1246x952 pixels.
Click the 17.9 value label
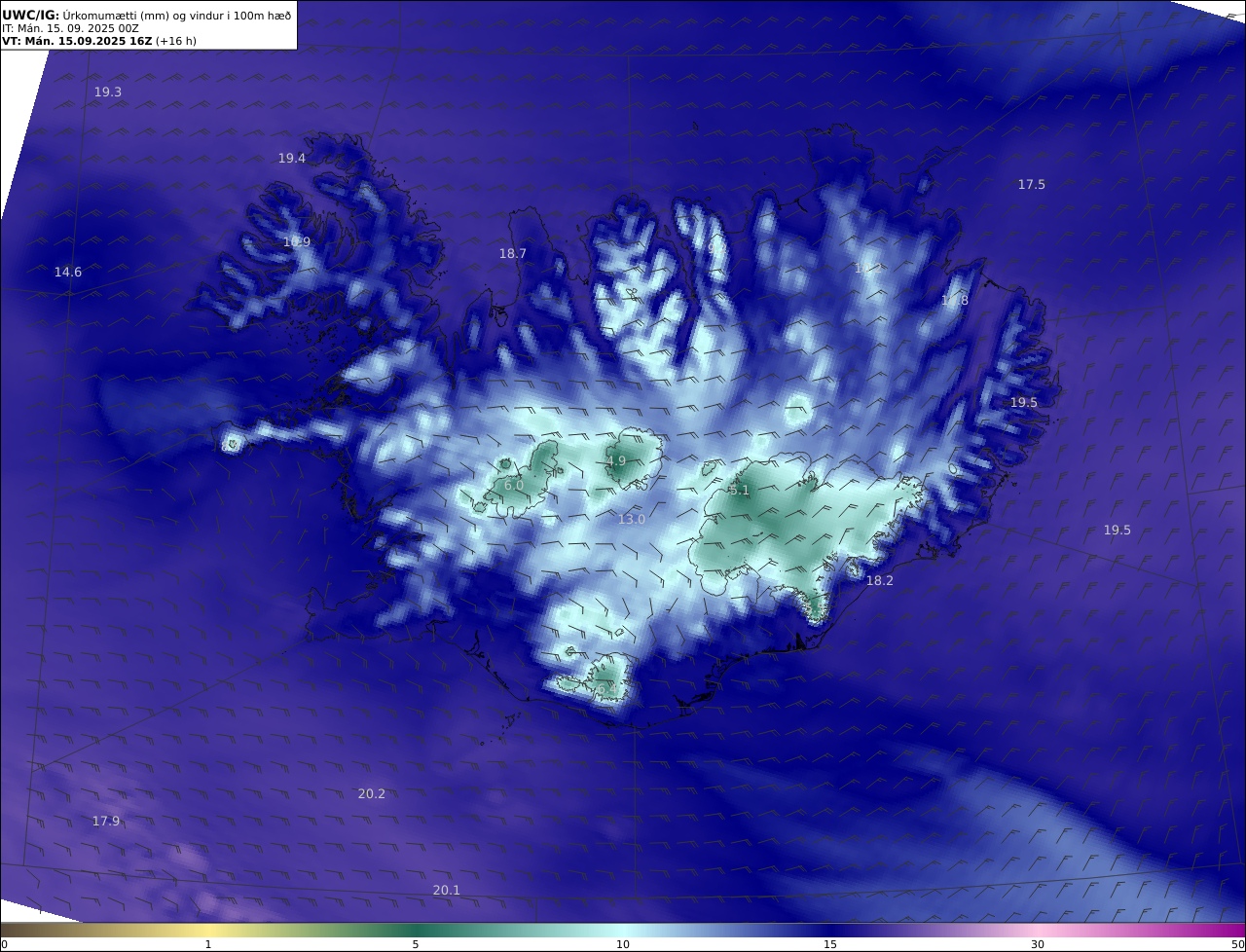(x=106, y=822)
